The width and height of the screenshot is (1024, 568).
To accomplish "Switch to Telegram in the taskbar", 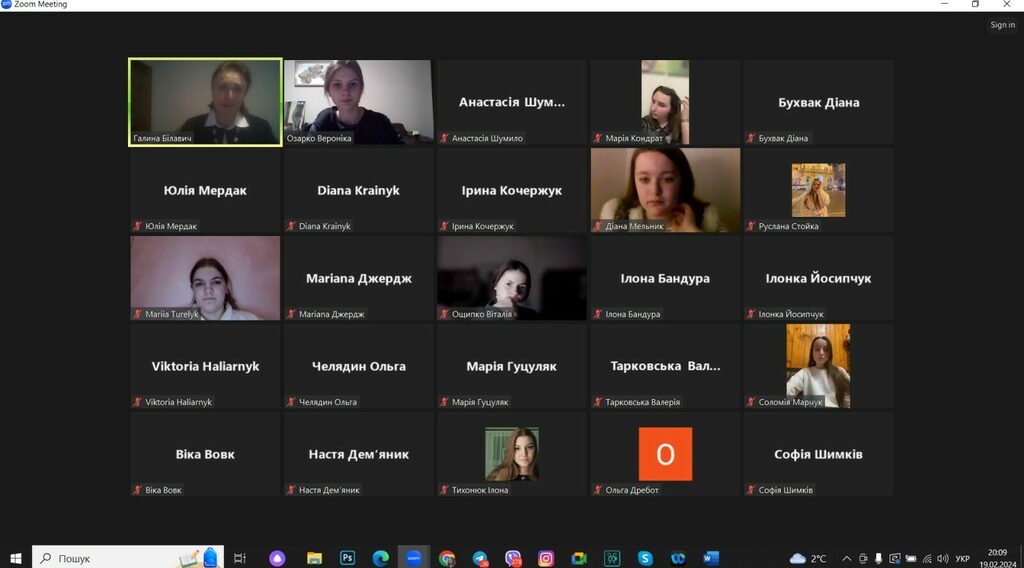I will (x=480, y=558).
